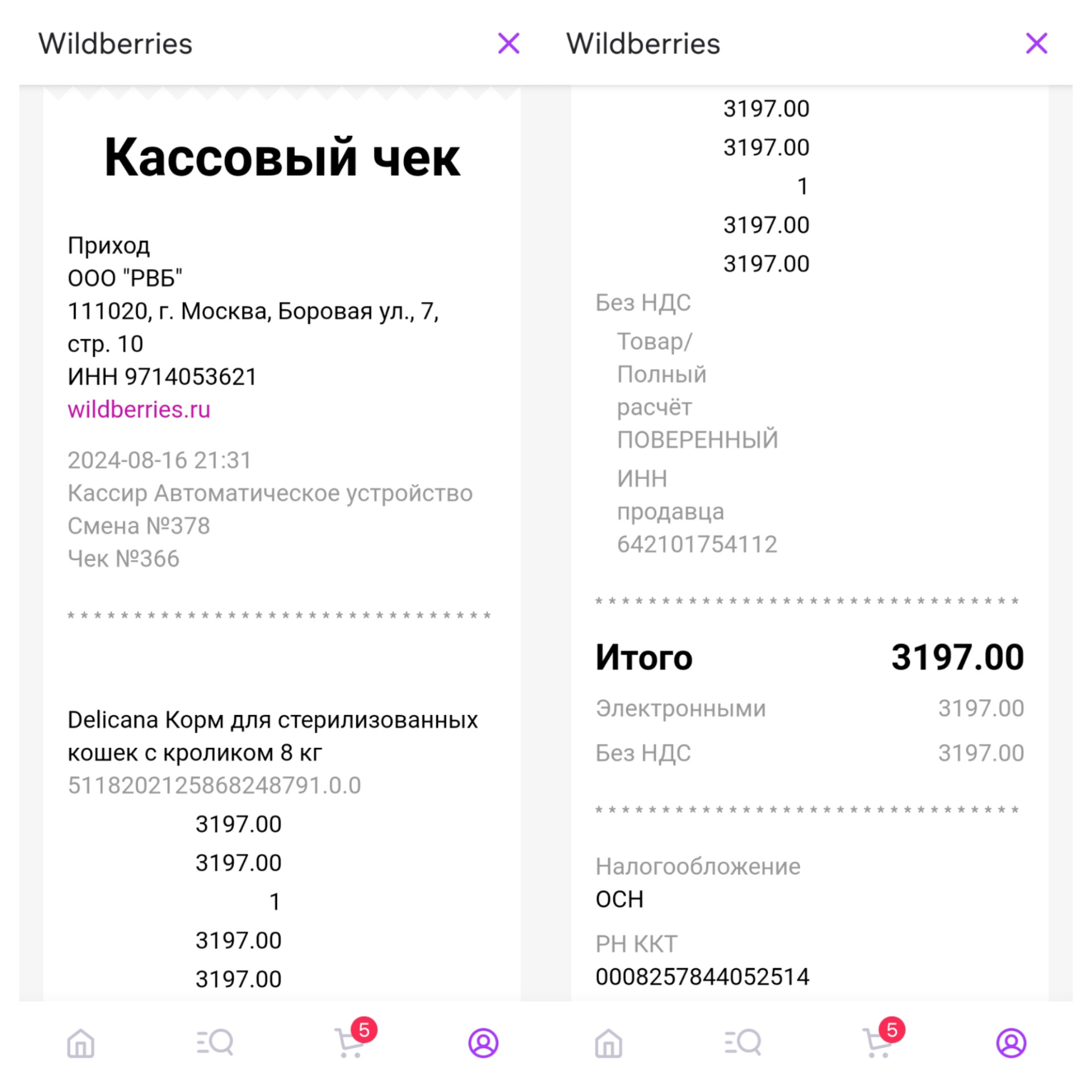Image resolution: width=1092 pixels, height=1092 pixels.
Task: Tap the receipt date 2024-08-16 21:31
Action: point(159,460)
